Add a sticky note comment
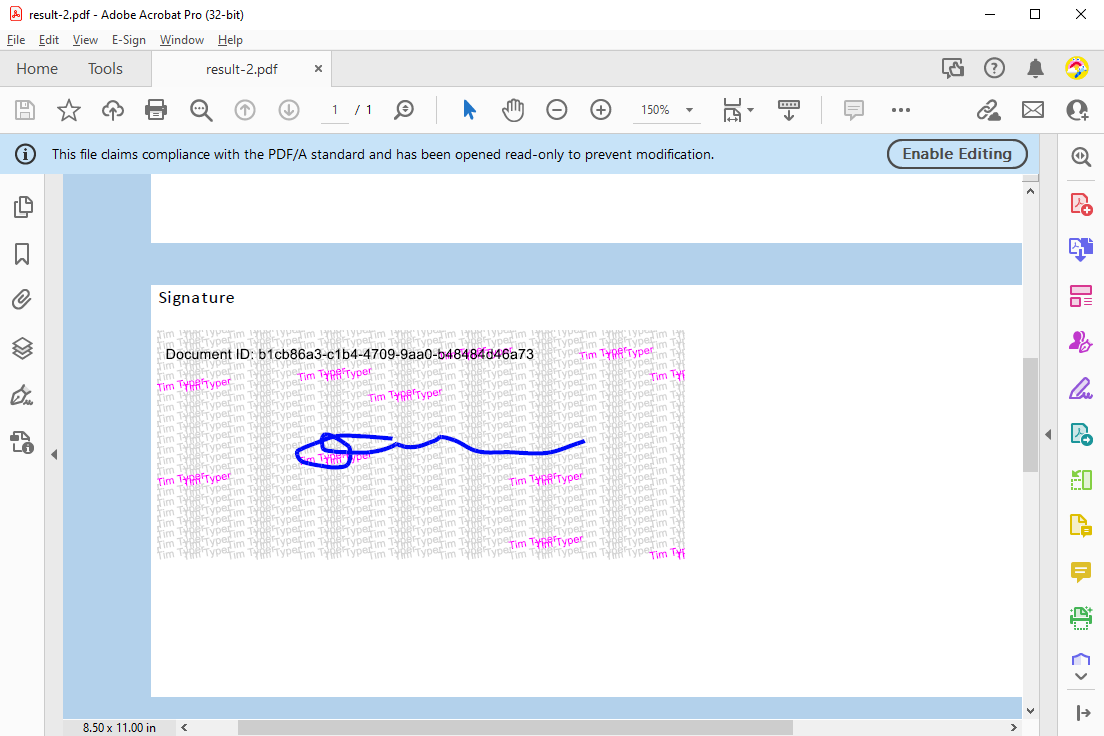The height and width of the screenshot is (736, 1104). tap(853, 110)
